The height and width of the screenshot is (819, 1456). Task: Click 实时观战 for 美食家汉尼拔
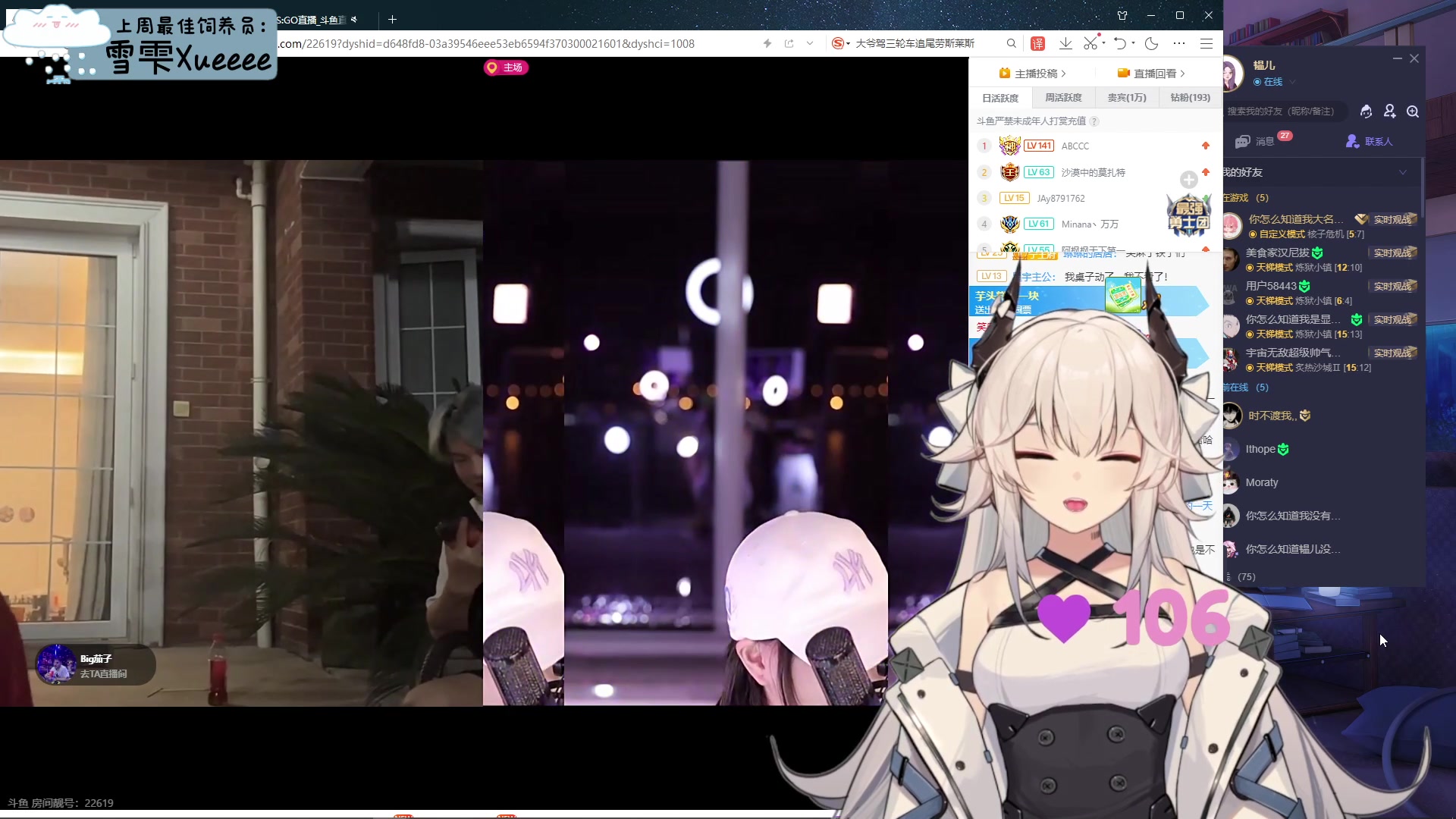click(x=1394, y=253)
